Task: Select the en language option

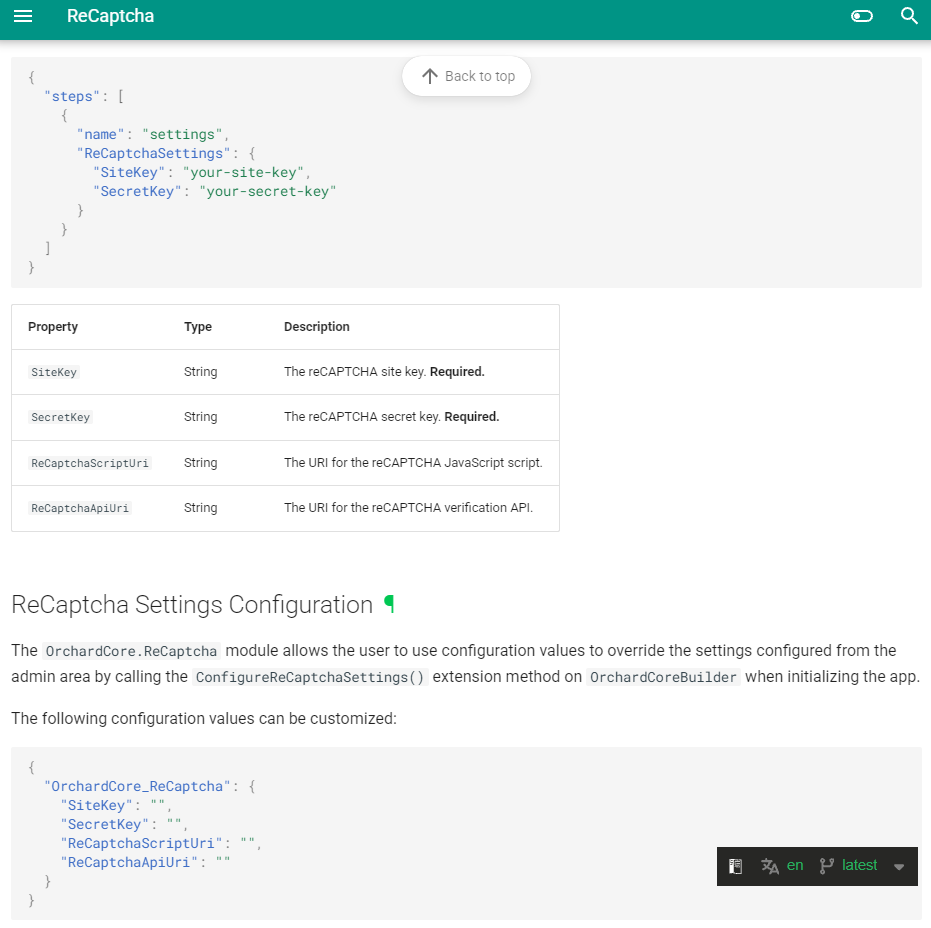Action: (794, 866)
